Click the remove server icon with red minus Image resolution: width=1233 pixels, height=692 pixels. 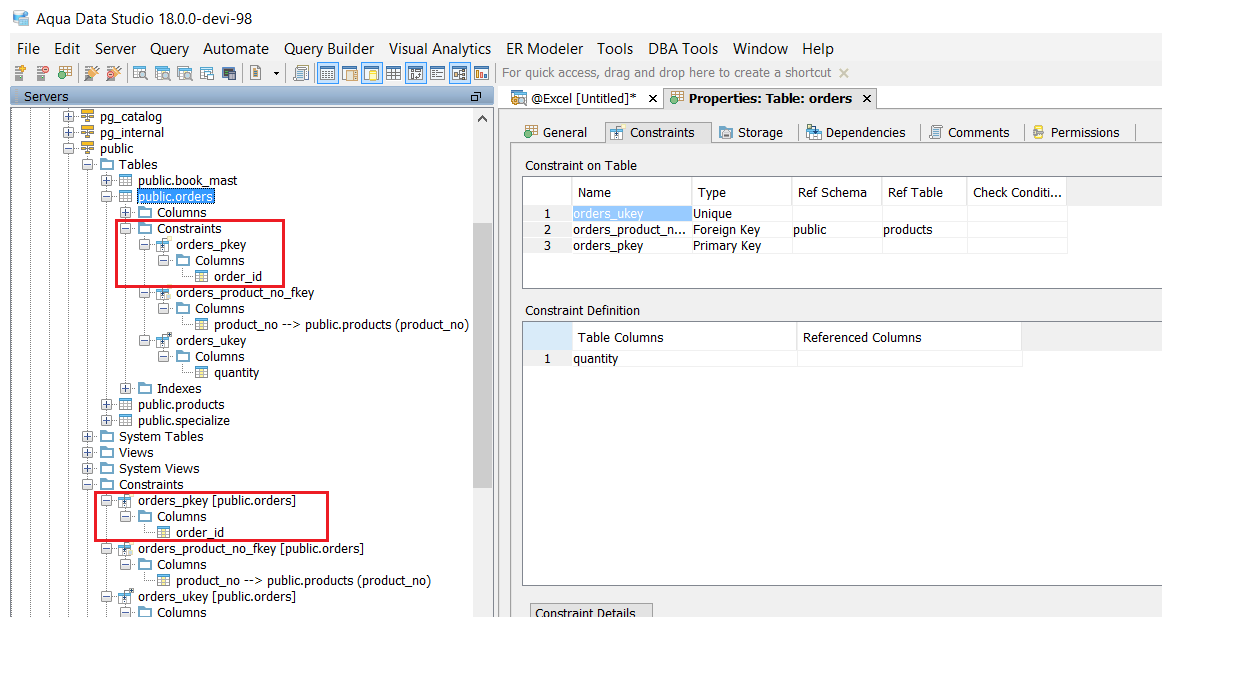point(42,73)
